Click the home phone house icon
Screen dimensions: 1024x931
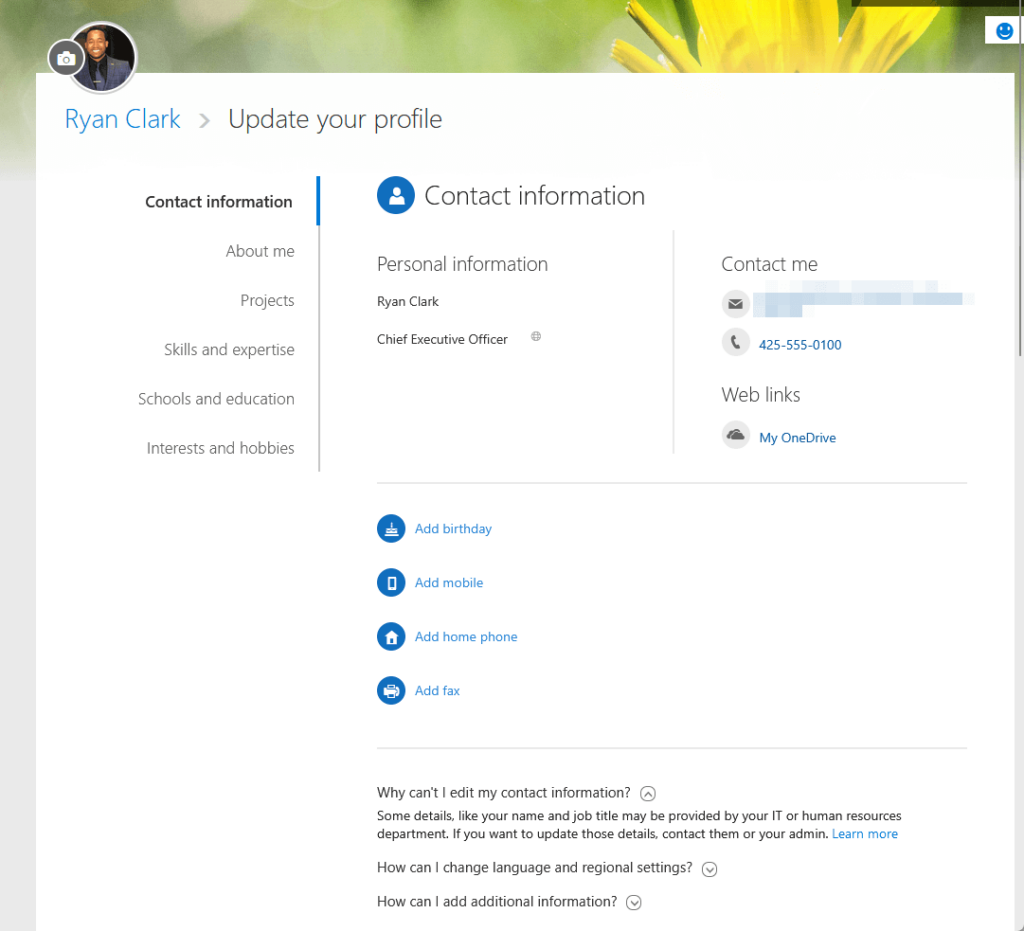(x=391, y=637)
